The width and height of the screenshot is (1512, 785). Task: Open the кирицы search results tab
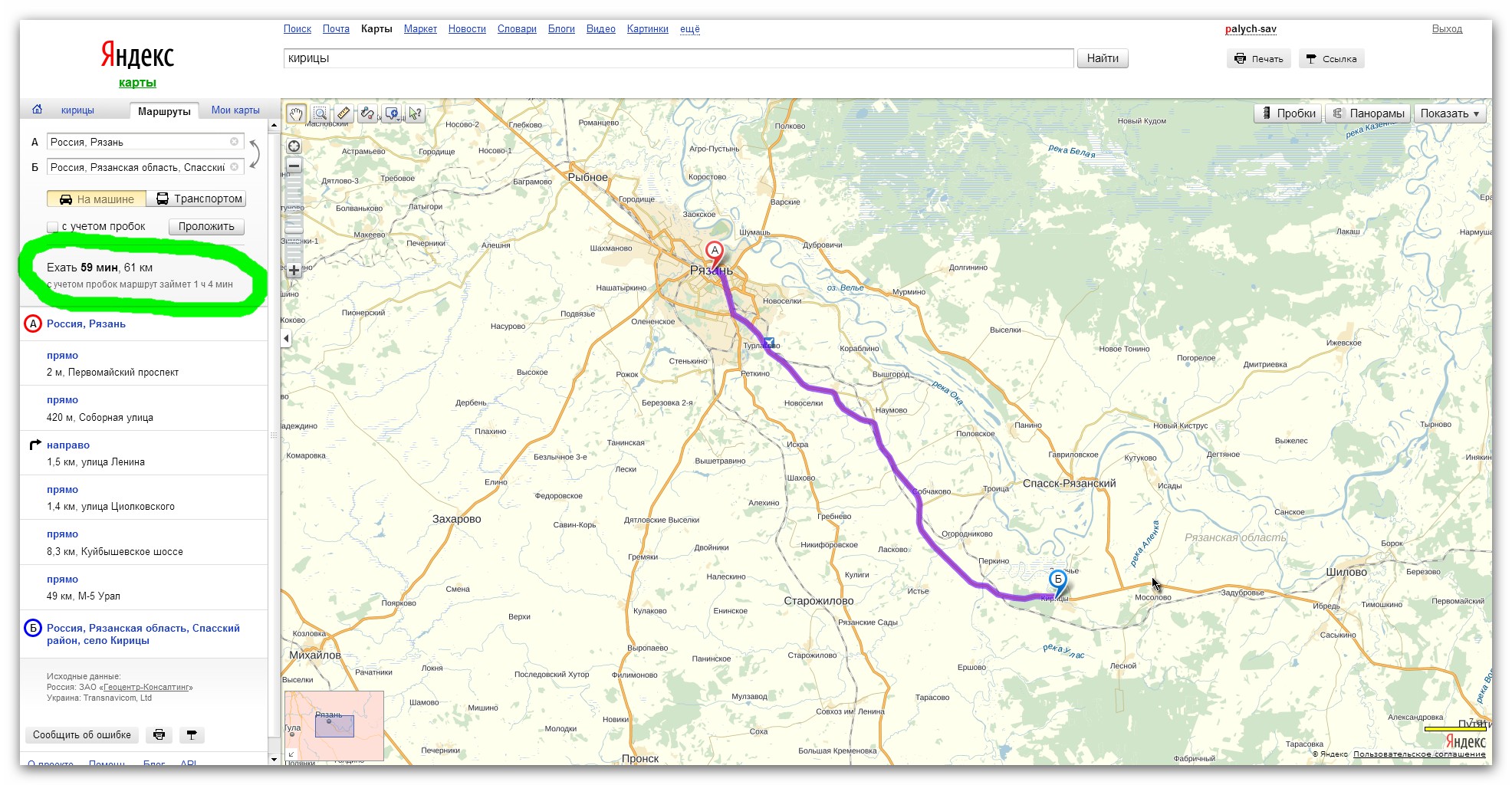click(x=77, y=110)
